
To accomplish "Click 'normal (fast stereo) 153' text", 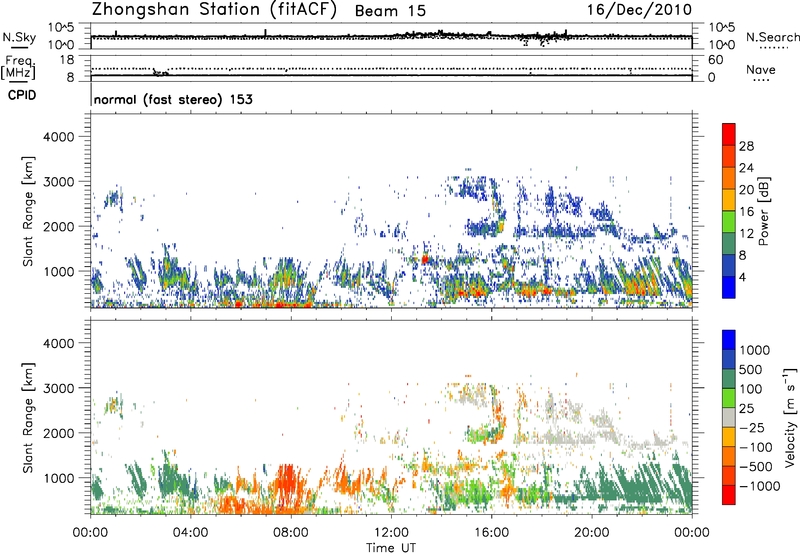I will (173, 99).
